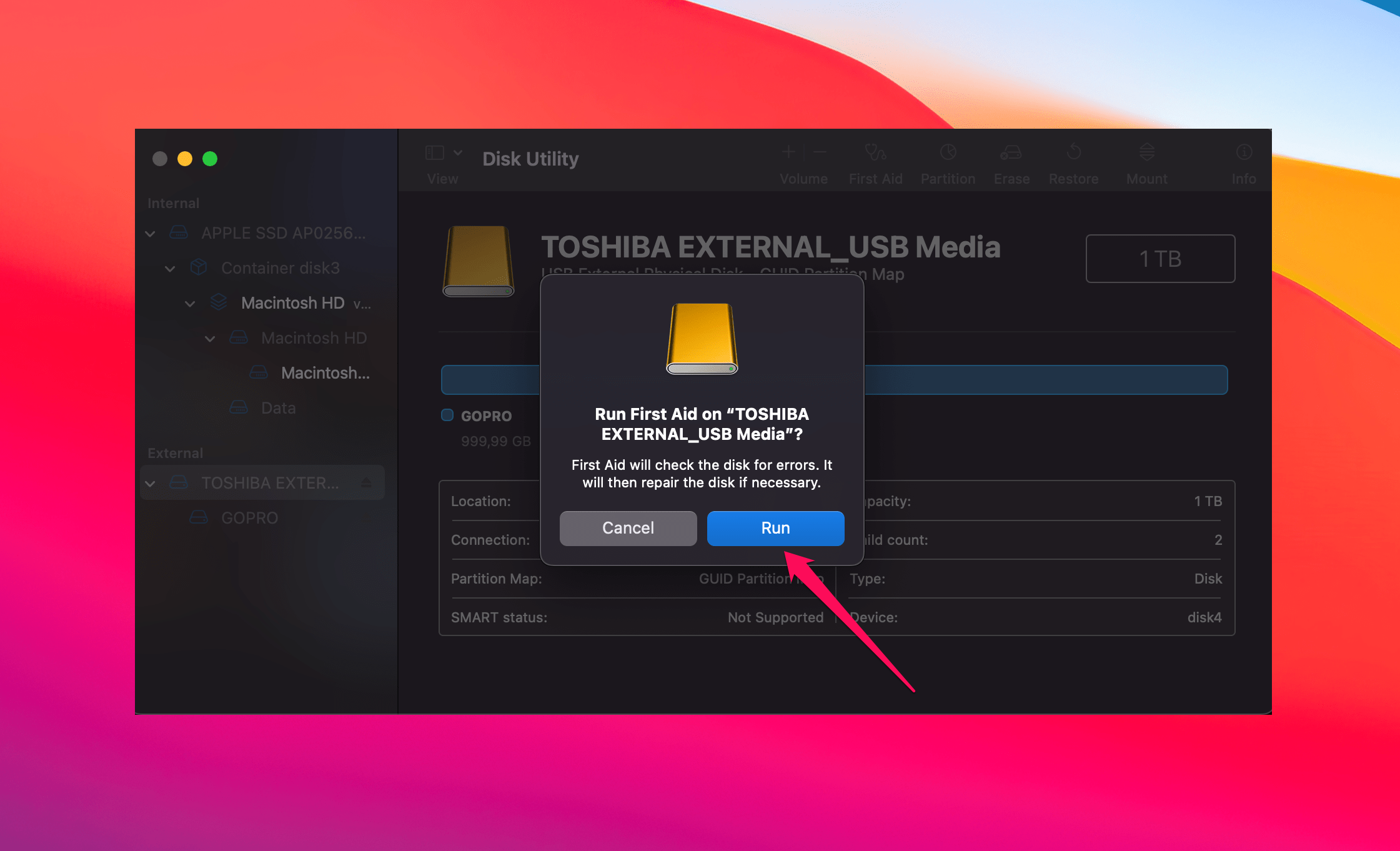This screenshot has height=851, width=1400.
Task: Click the Device disk4 value
Action: pos(1204,617)
